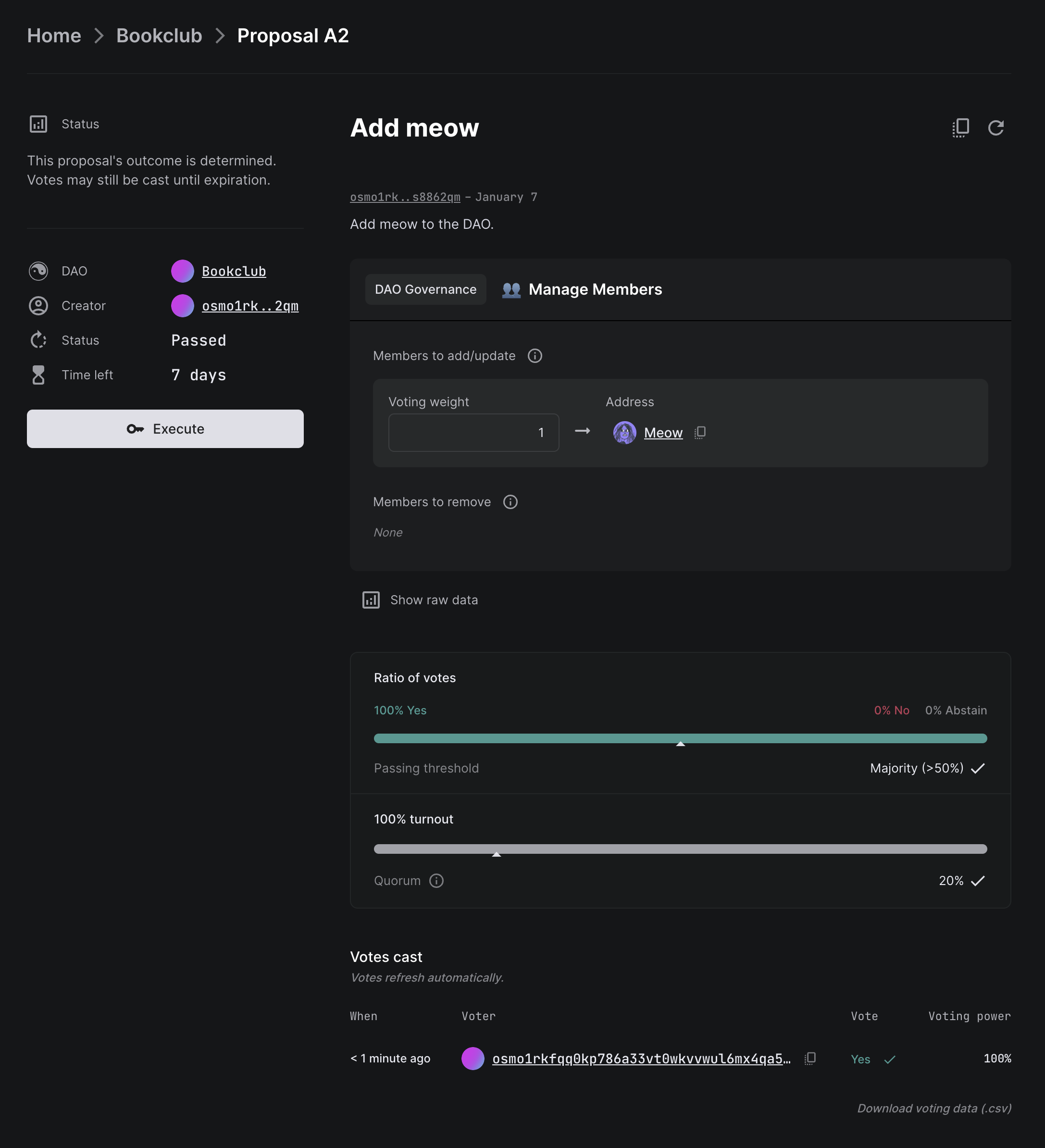The width and height of the screenshot is (1045, 1148).
Task: Click Download voting data (.csv)
Action: pyautogui.click(x=934, y=1108)
